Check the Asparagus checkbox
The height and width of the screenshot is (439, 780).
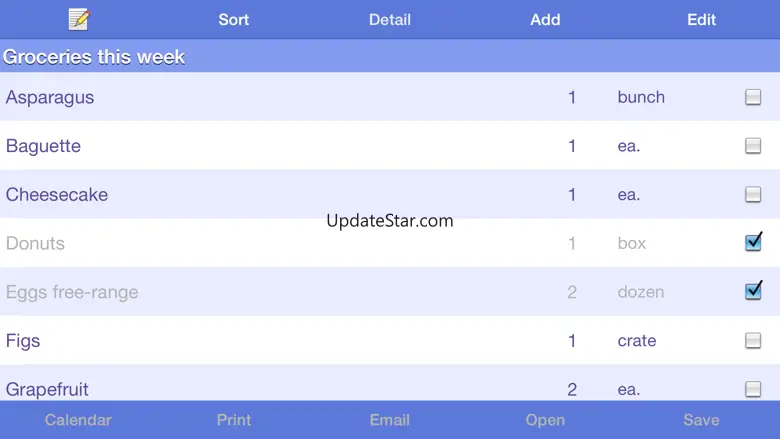[753, 97]
